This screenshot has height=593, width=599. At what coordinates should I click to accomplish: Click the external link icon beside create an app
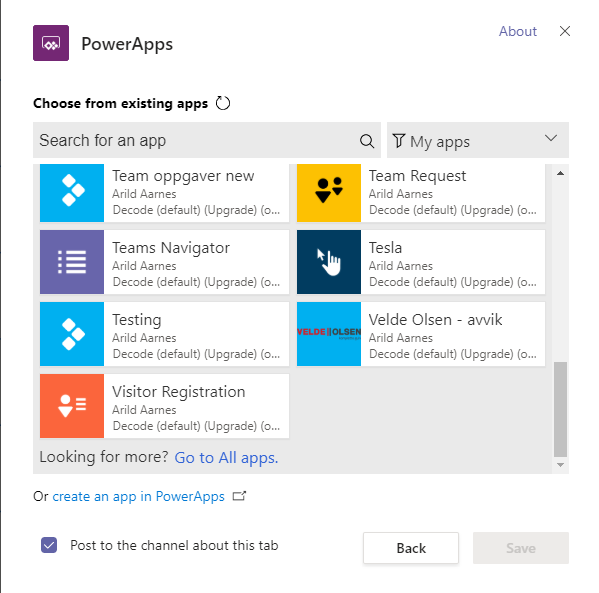pos(239,496)
